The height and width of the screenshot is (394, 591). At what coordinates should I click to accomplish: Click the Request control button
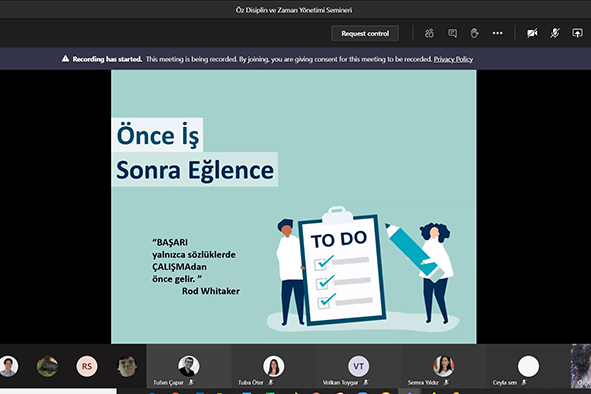(365, 34)
